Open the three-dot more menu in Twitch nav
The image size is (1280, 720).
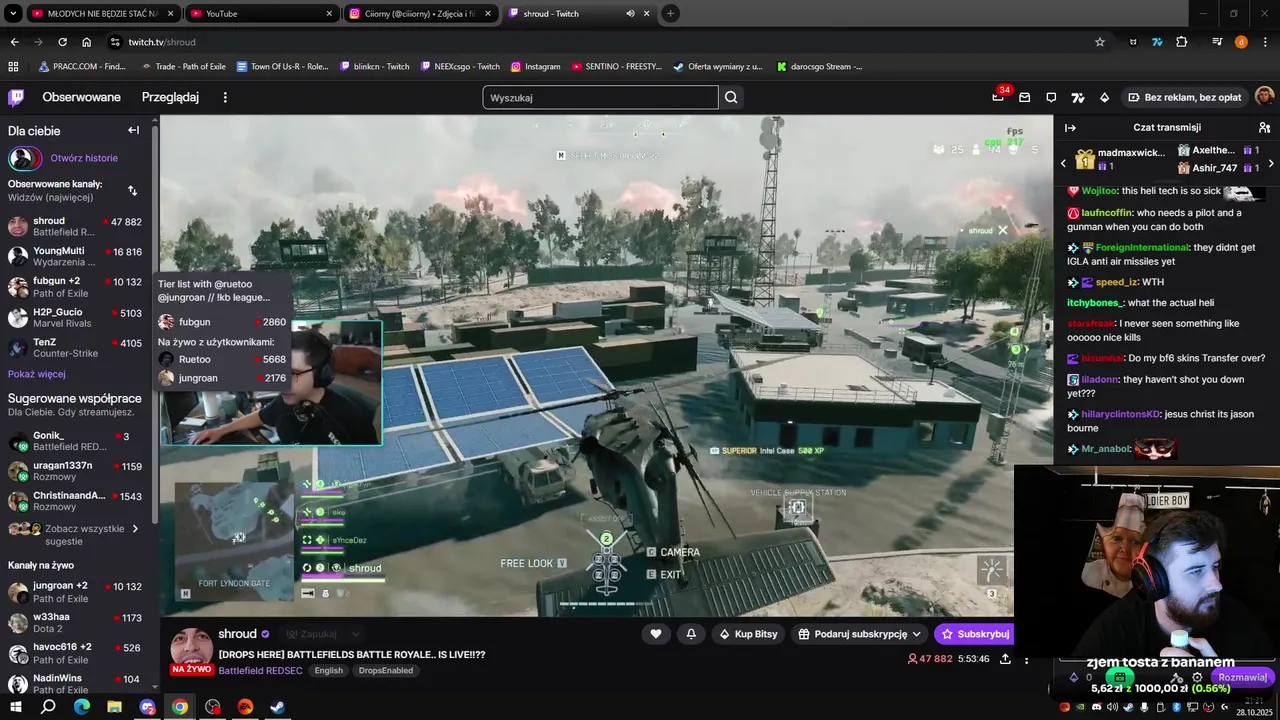(225, 97)
